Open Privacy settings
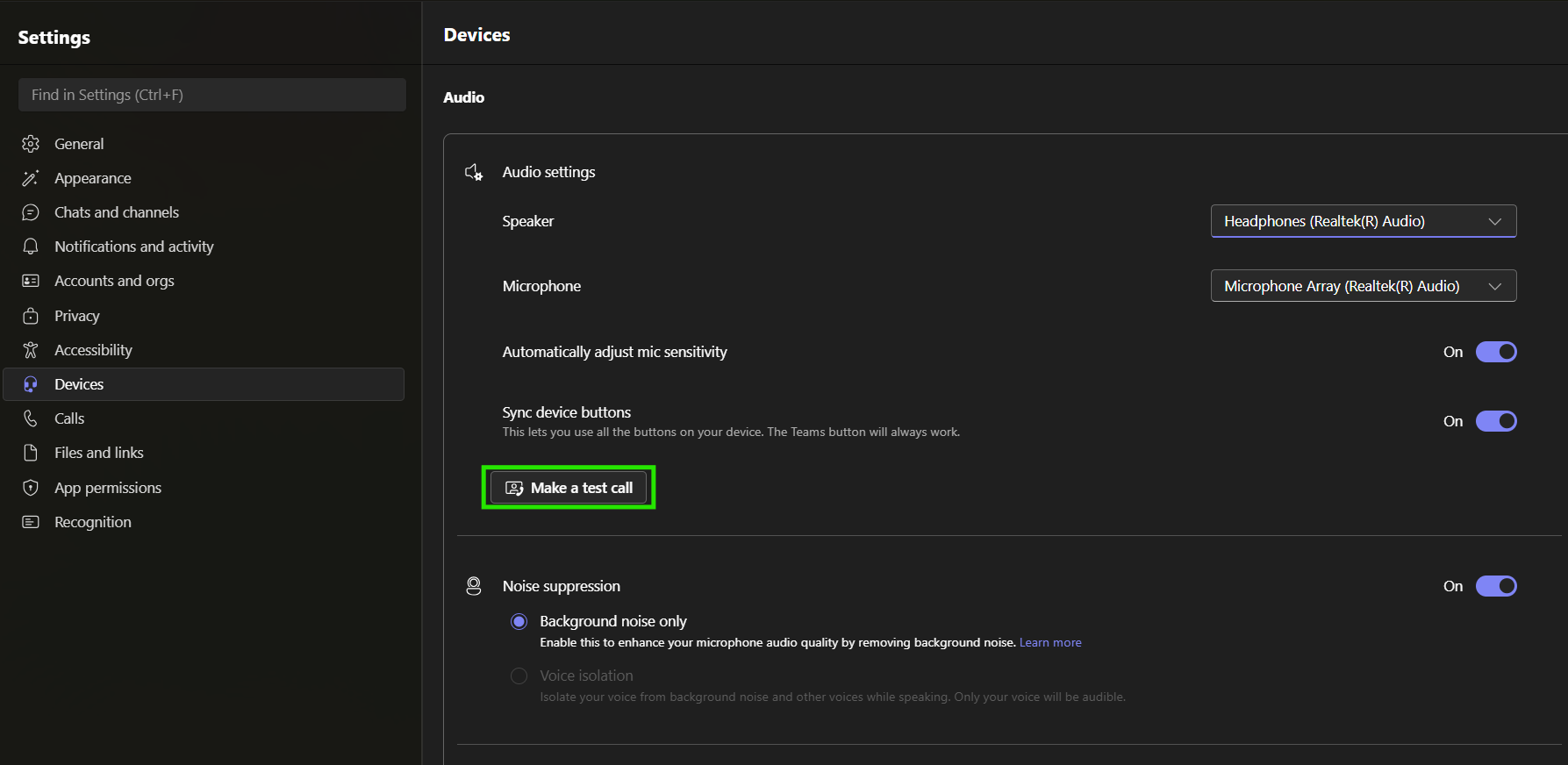The width and height of the screenshot is (1568, 765). pyautogui.click(x=204, y=316)
